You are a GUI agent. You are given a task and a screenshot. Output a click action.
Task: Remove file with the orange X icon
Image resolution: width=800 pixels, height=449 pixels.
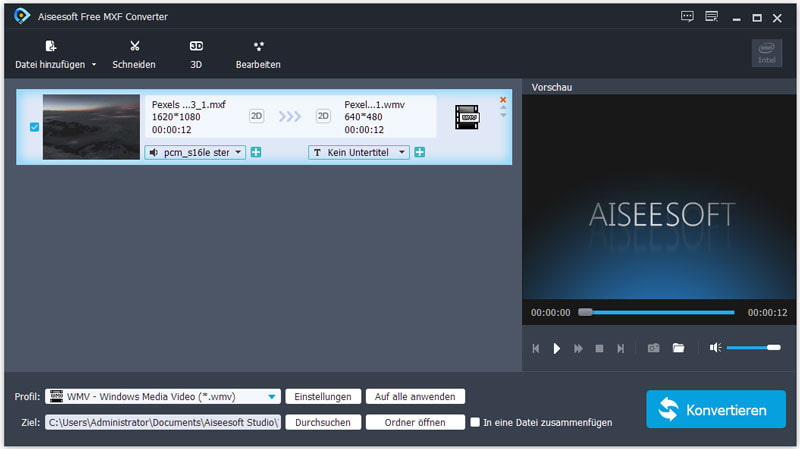click(x=503, y=99)
